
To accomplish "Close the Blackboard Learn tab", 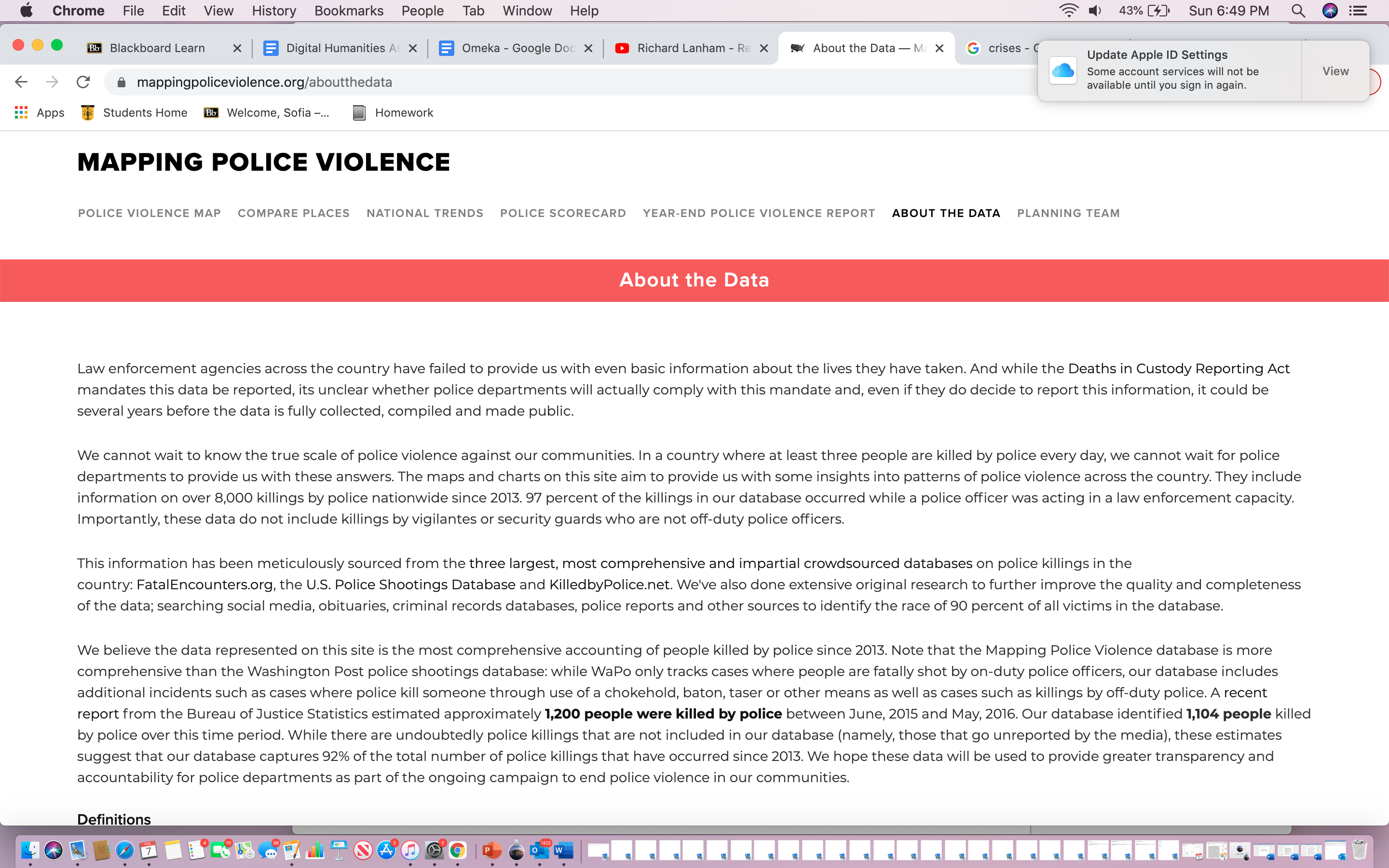I will click(x=237, y=48).
